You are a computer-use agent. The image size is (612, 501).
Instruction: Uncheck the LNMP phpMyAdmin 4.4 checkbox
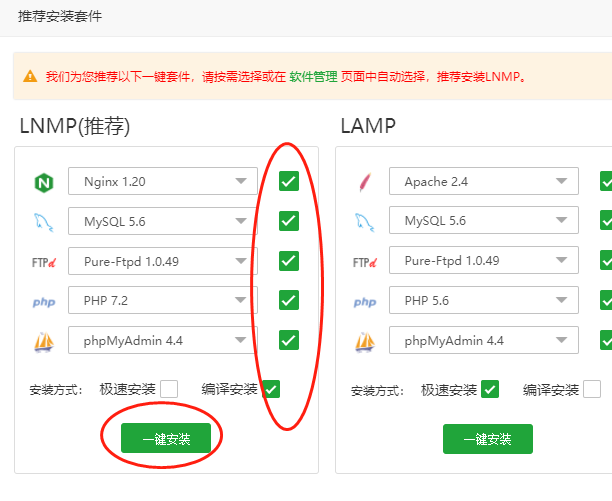click(289, 340)
